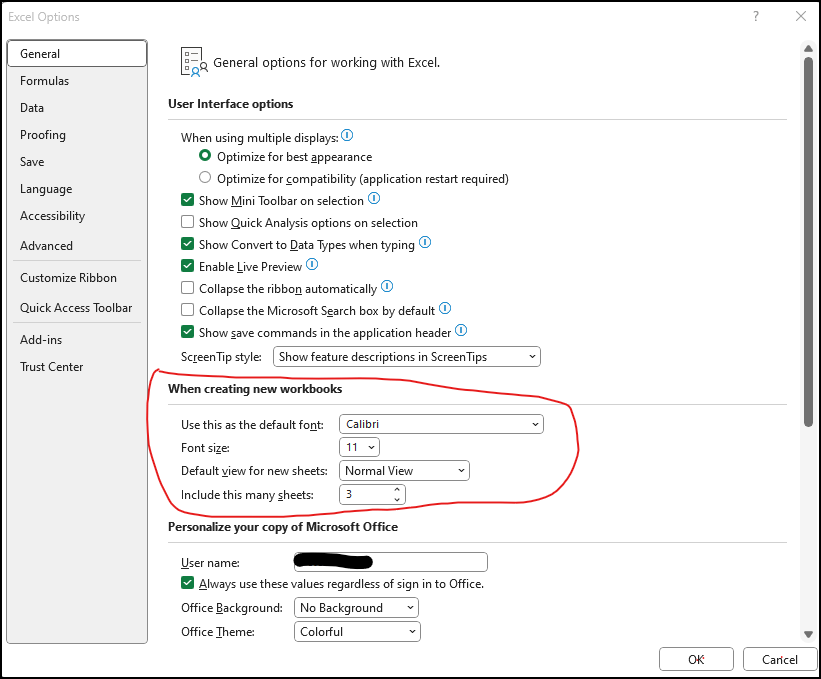This screenshot has width=821, height=679.
Task: Open the Data category
Action: click(77, 108)
